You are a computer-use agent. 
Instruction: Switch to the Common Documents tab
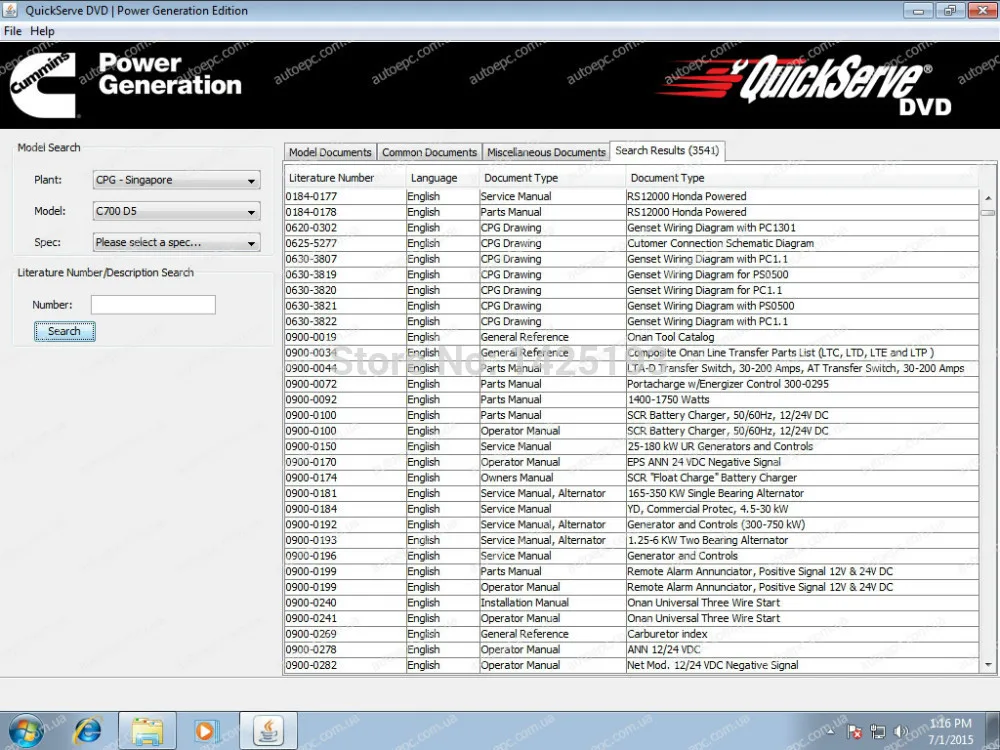click(429, 152)
